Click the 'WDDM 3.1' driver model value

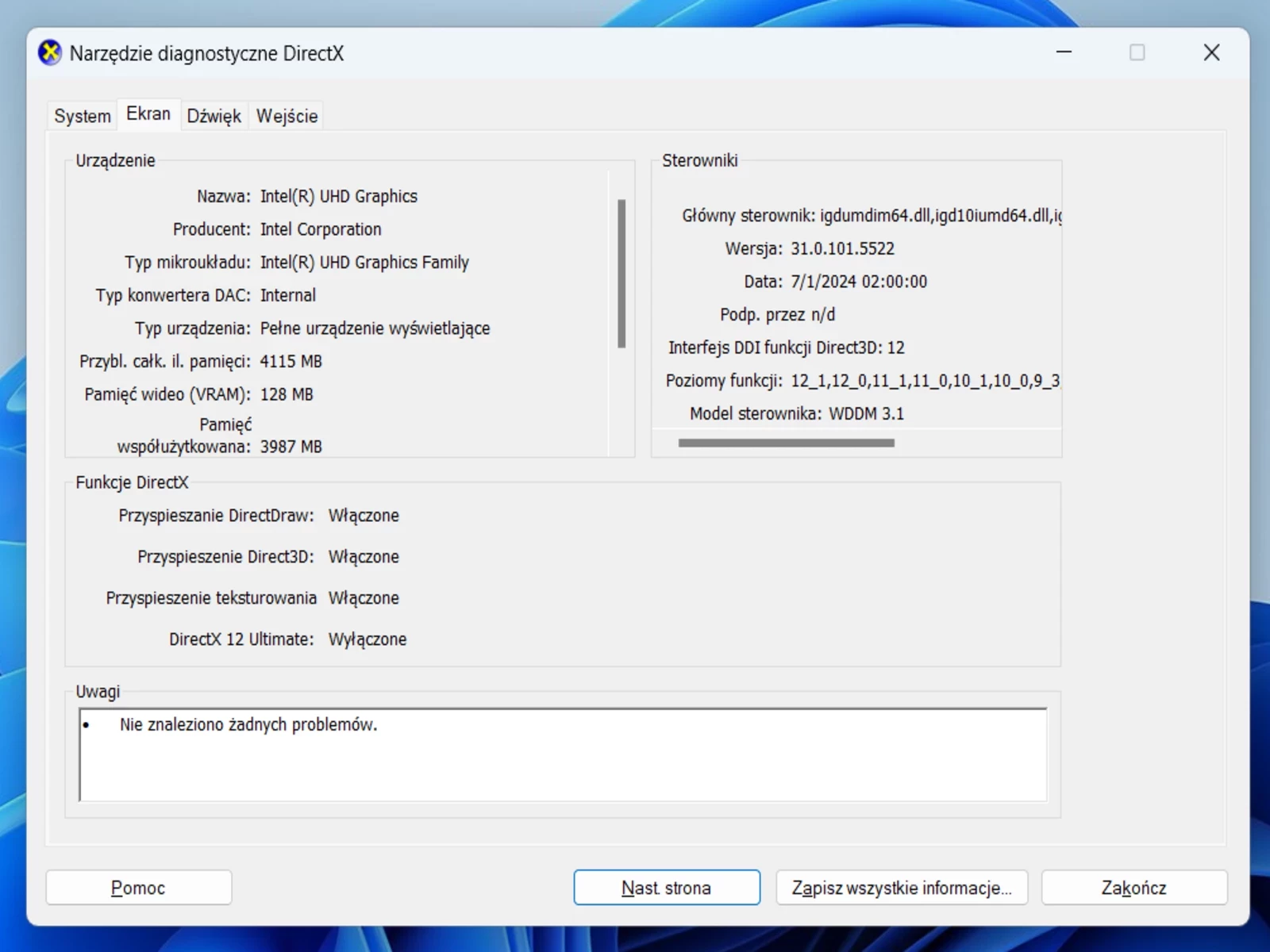click(x=867, y=413)
